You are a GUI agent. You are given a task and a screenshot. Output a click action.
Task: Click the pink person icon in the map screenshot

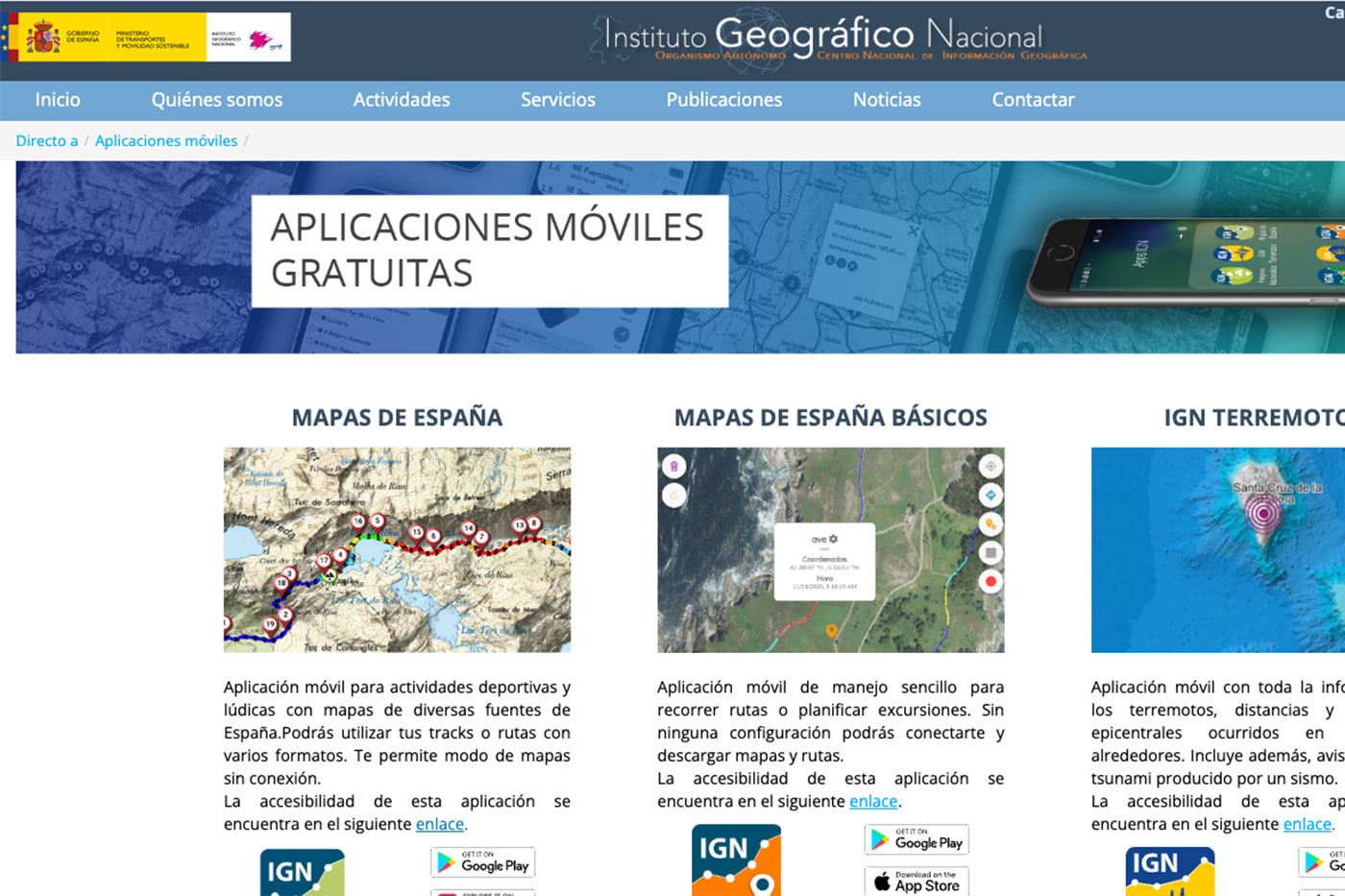672,466
